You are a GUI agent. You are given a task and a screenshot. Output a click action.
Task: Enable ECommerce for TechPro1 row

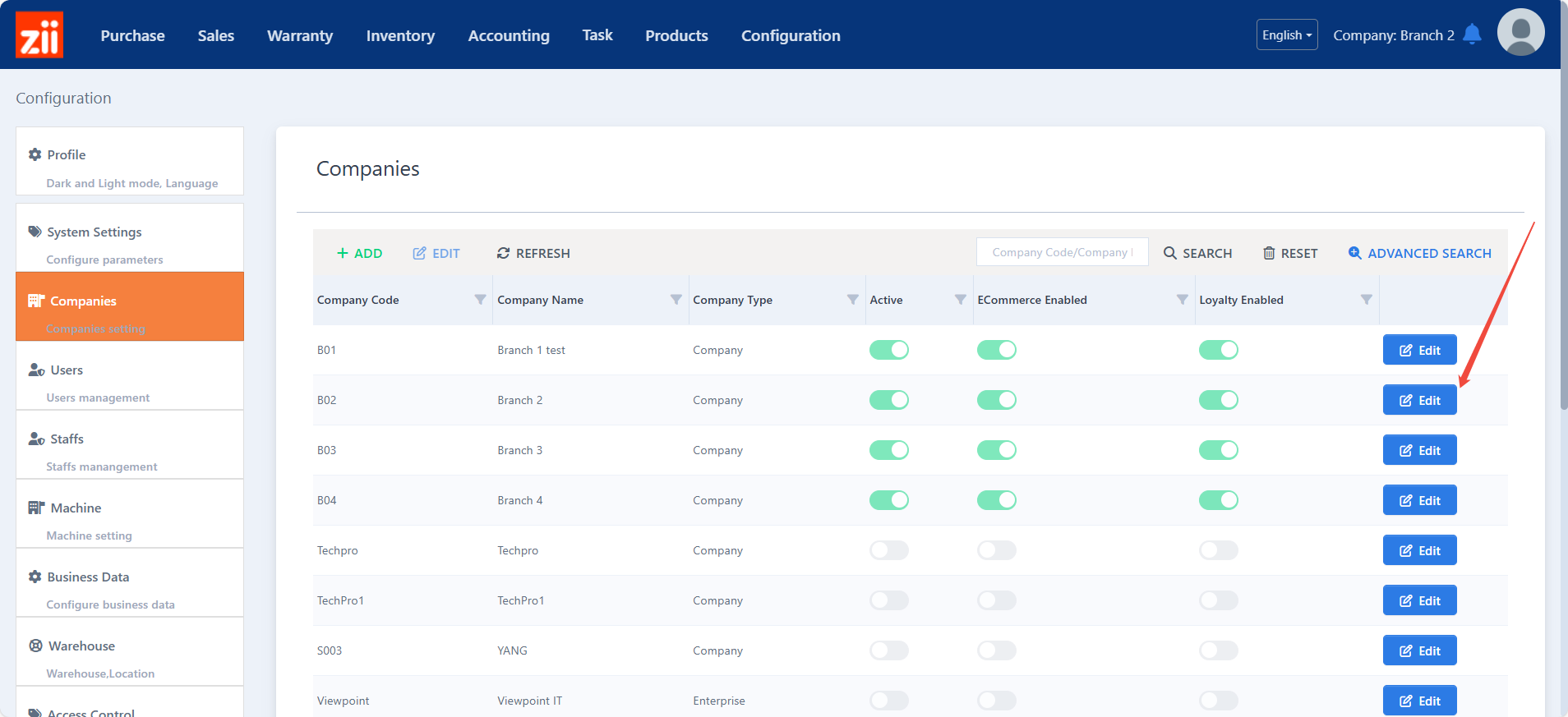(x=997, y=600)
